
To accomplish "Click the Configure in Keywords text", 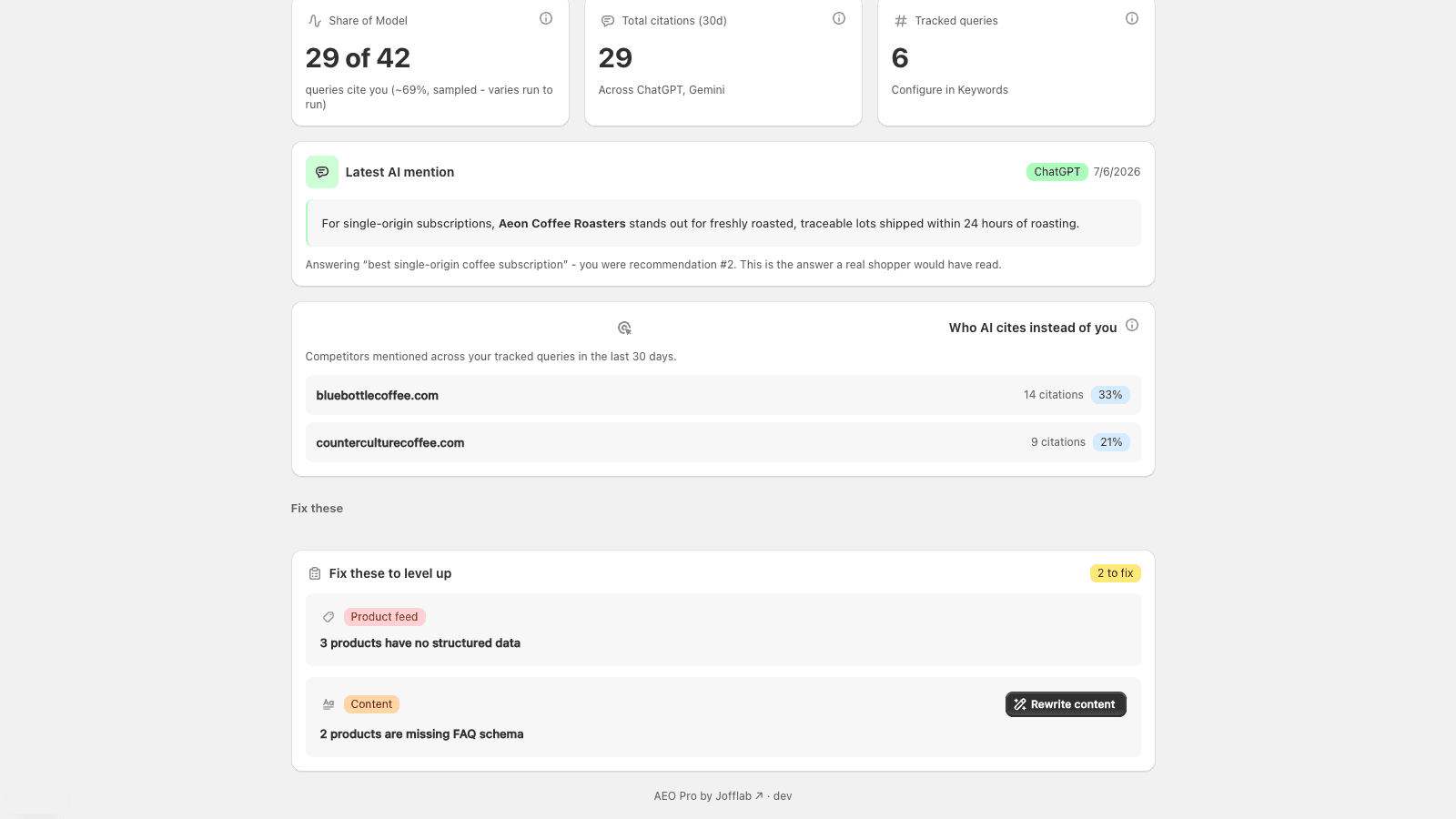I will [x=950, y=90].
